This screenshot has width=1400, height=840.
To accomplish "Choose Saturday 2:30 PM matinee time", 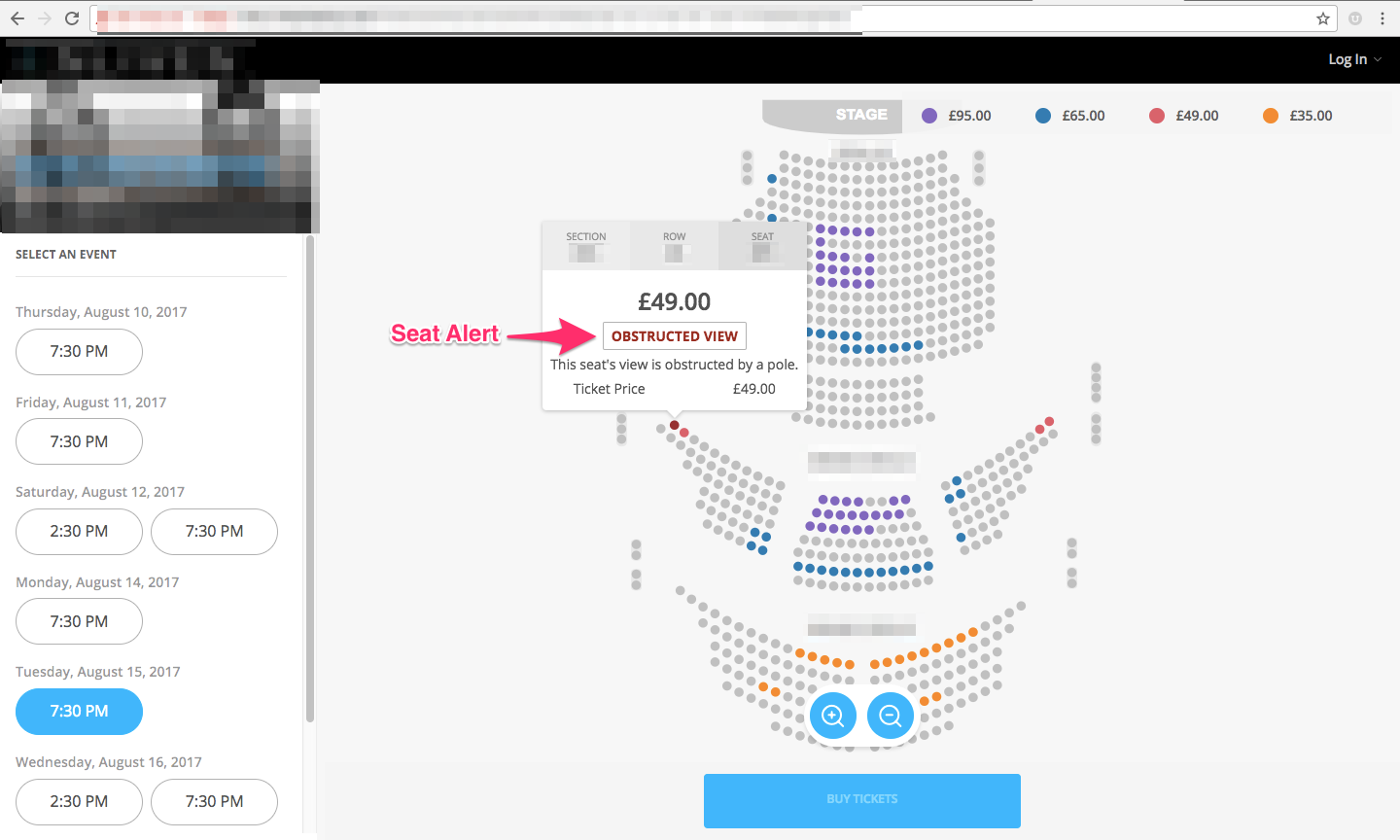I will tap(79, 531).
